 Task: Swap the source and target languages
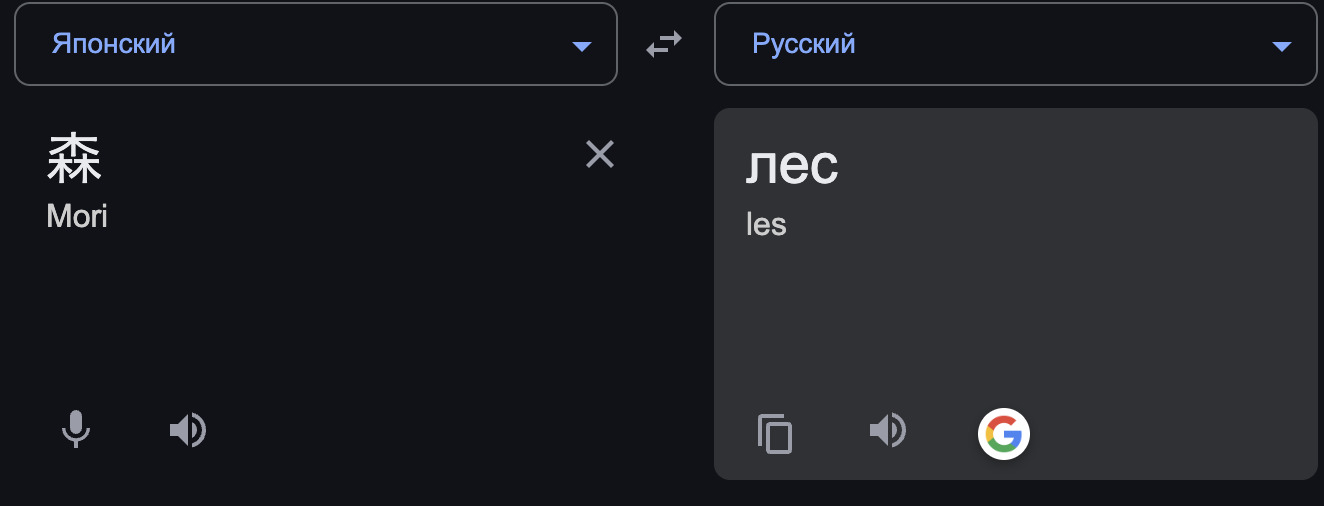click(664, 44)
